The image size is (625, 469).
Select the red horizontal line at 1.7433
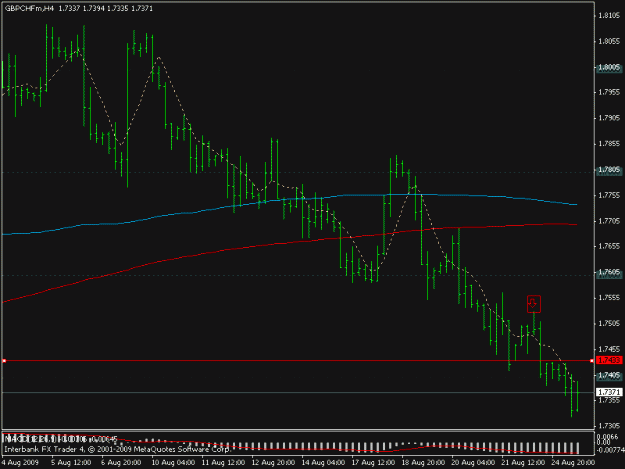pos(297,361)
